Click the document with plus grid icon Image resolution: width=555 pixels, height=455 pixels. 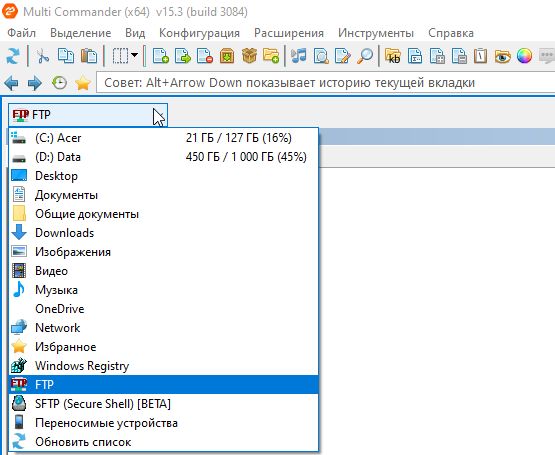coord(437,56)
